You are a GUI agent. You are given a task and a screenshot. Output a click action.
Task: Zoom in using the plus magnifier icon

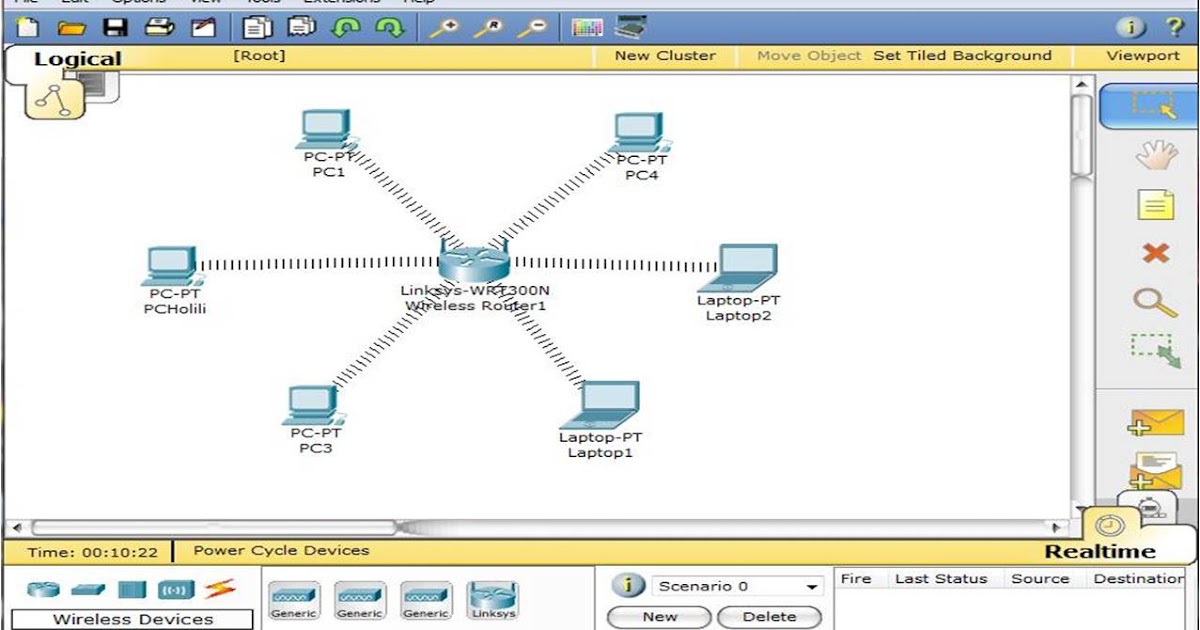tap(448, 27)
